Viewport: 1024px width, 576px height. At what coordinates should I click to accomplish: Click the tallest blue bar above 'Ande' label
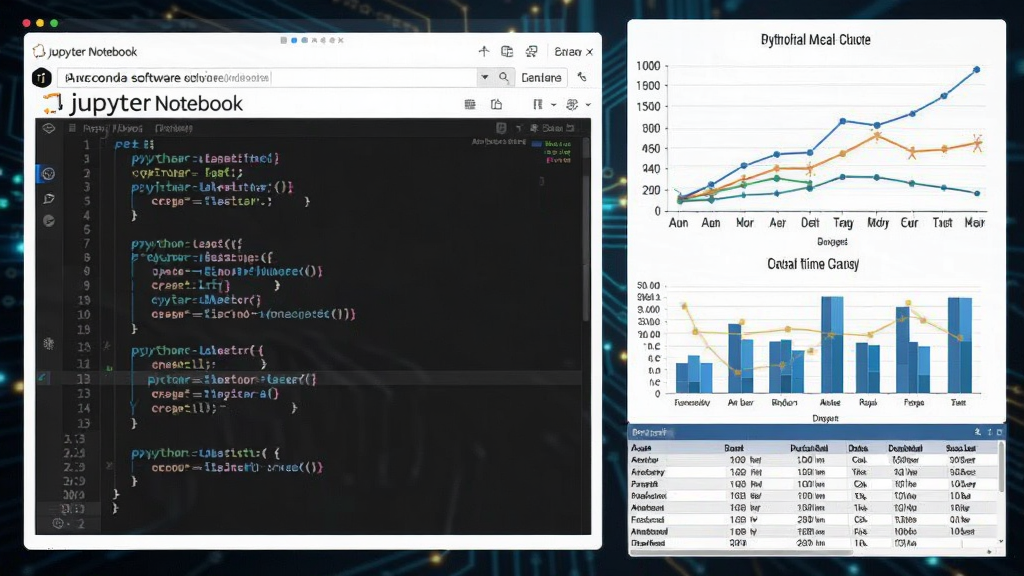pyautogui.click(x=831, y=344)
